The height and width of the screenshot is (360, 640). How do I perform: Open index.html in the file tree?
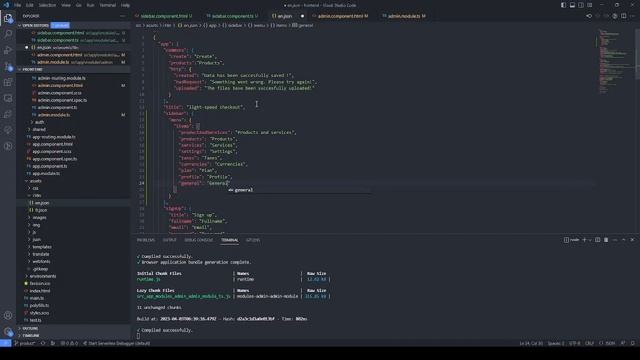tap(40, 291)
